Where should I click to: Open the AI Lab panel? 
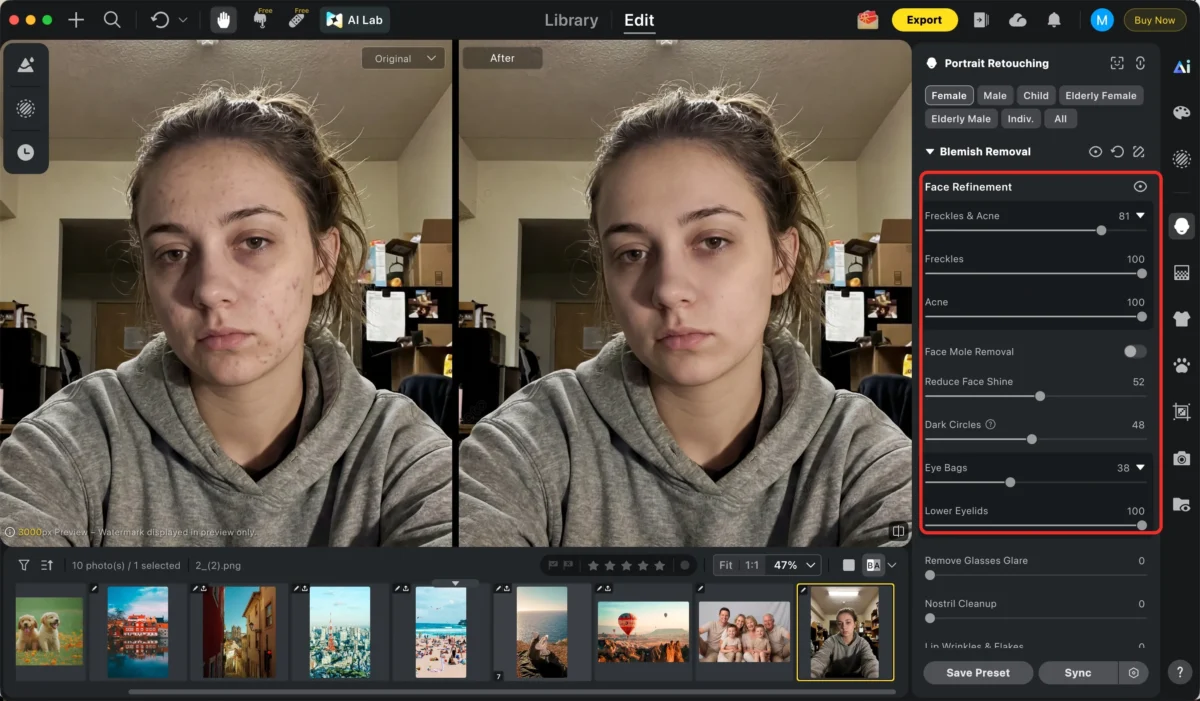[354, 19]
